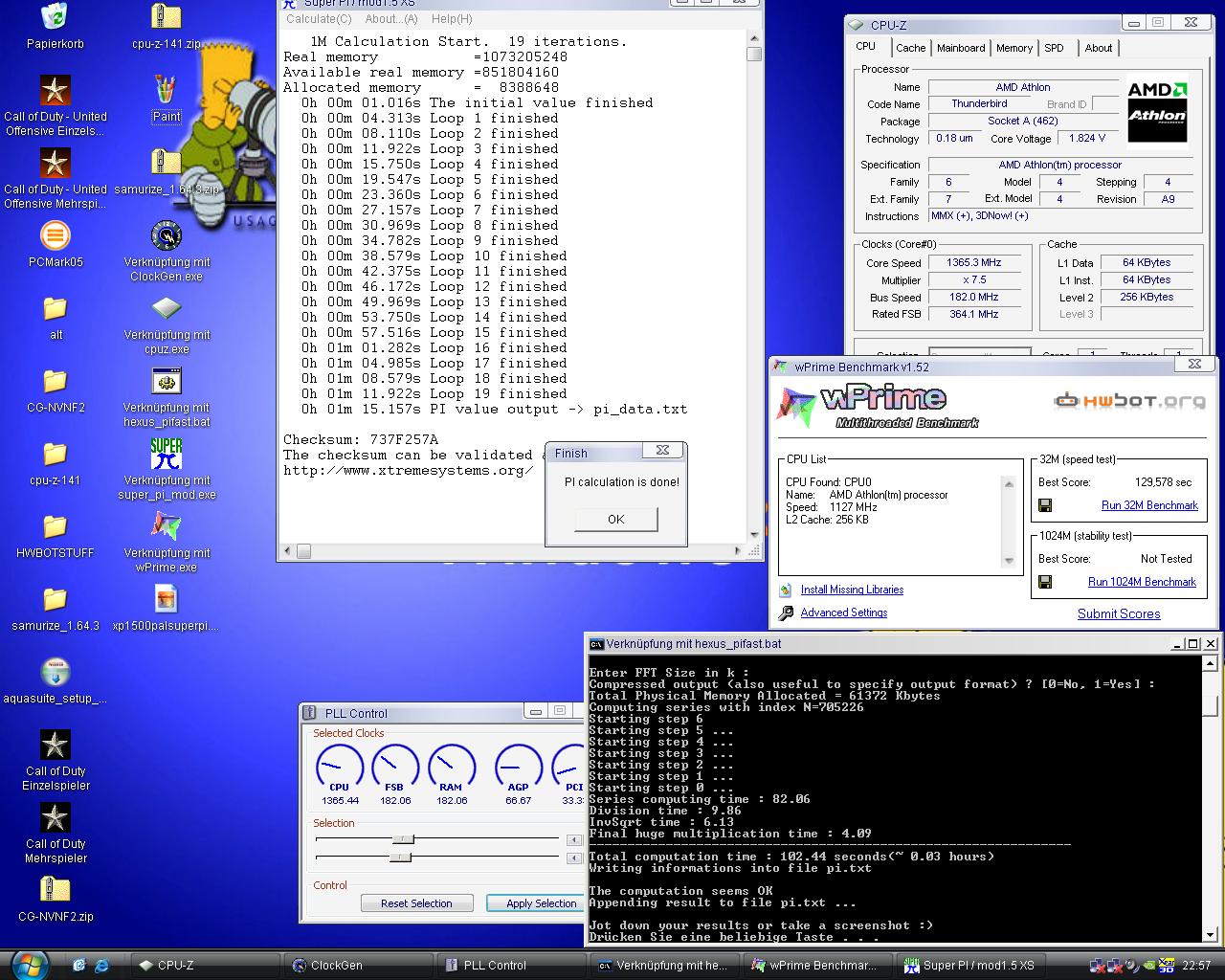
Task: Click Super PI horizontal scrollbar left arrow
Action: 288,550
